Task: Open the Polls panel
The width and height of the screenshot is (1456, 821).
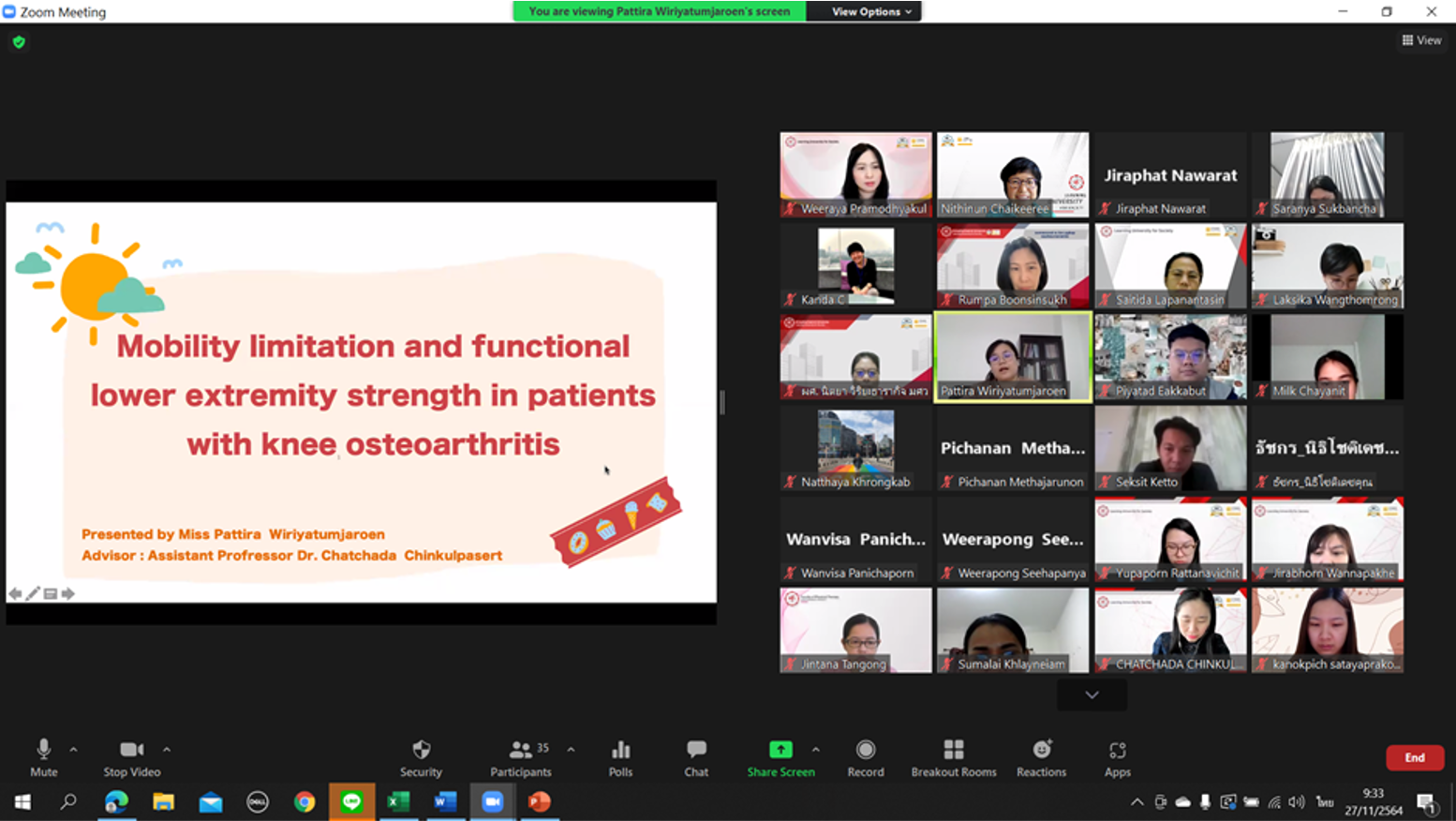Action: (620, 757)
